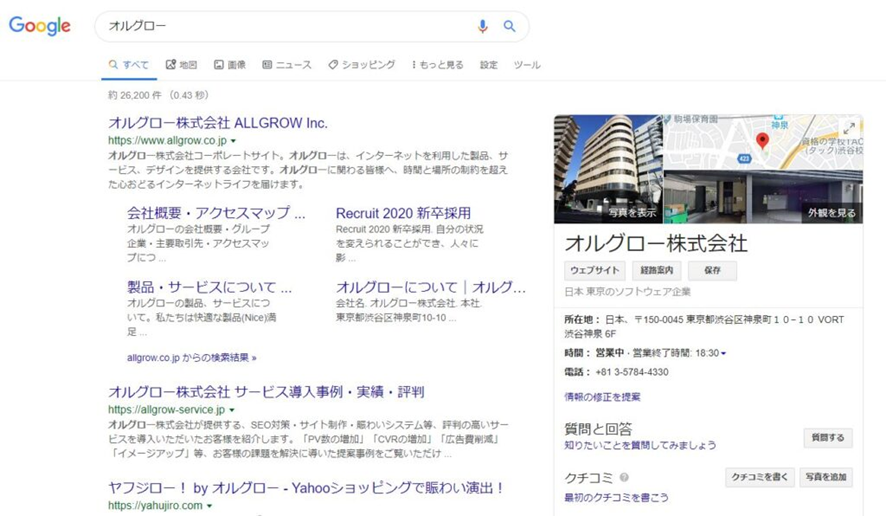Open 会社概要・アクセスマップ sitelink
This screenshot has height=516, width=886.
tap(216, 213)
